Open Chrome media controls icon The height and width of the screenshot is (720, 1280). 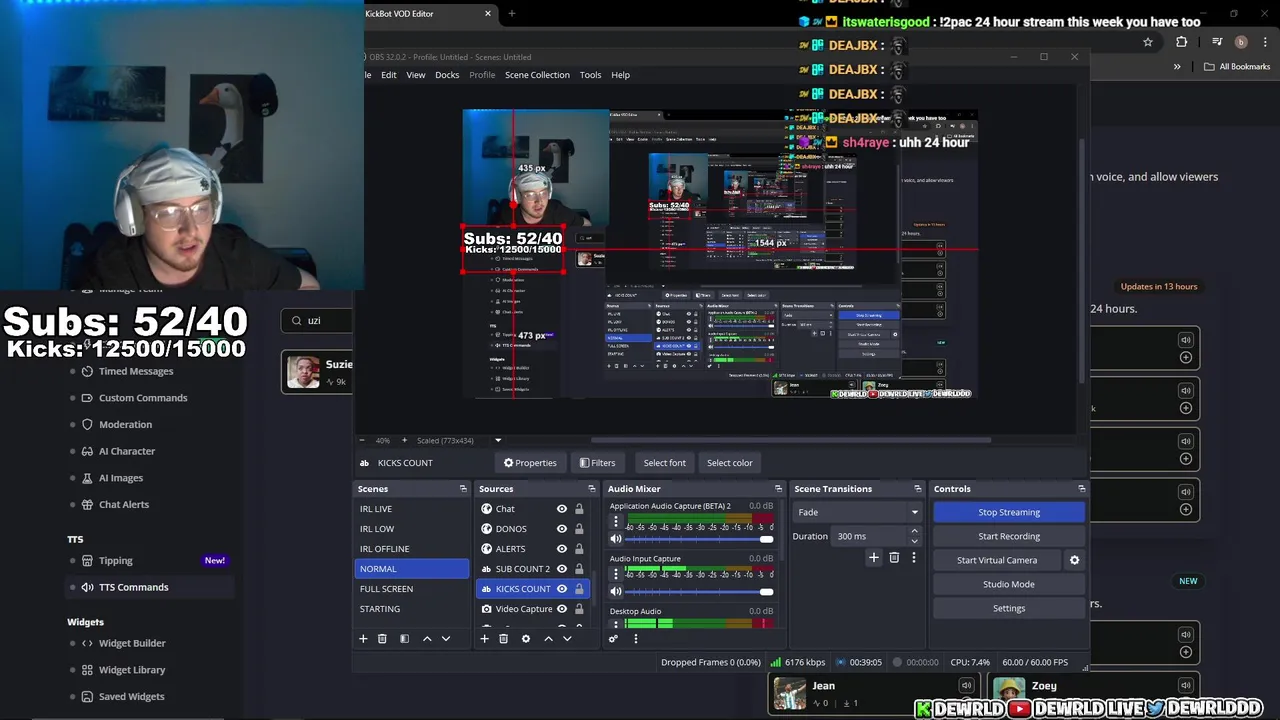[1217, 42]
